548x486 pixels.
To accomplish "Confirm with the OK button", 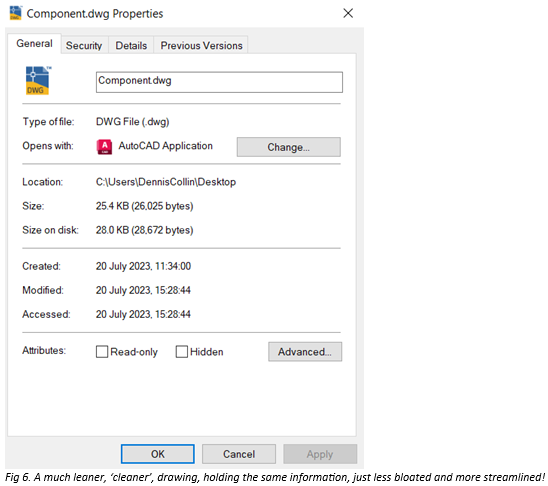I will click(158, 454).
